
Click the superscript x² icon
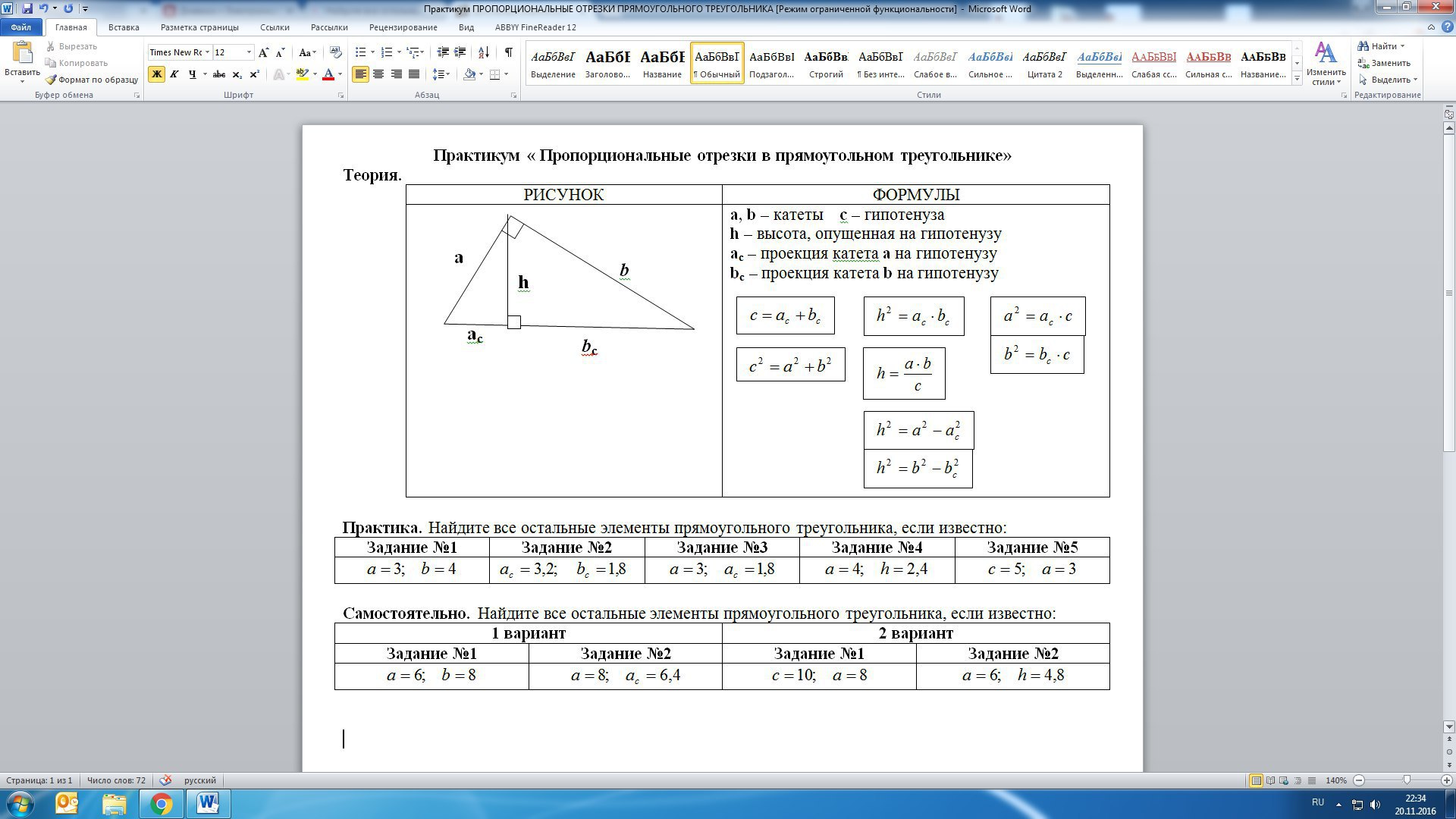(255, 74)
